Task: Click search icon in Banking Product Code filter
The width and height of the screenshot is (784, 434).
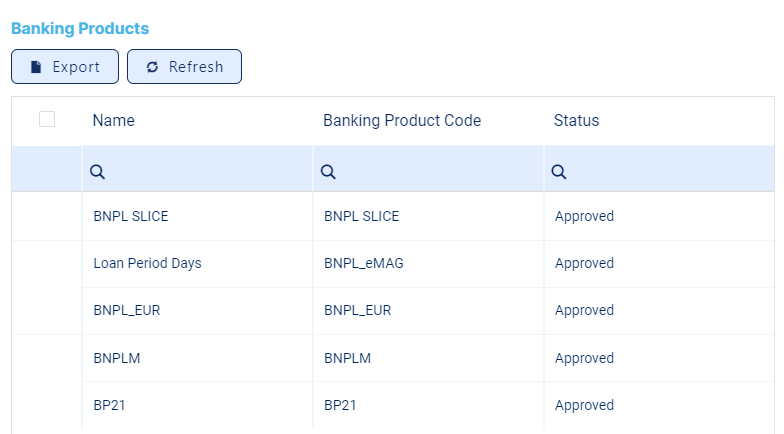Action: point(328,172)
